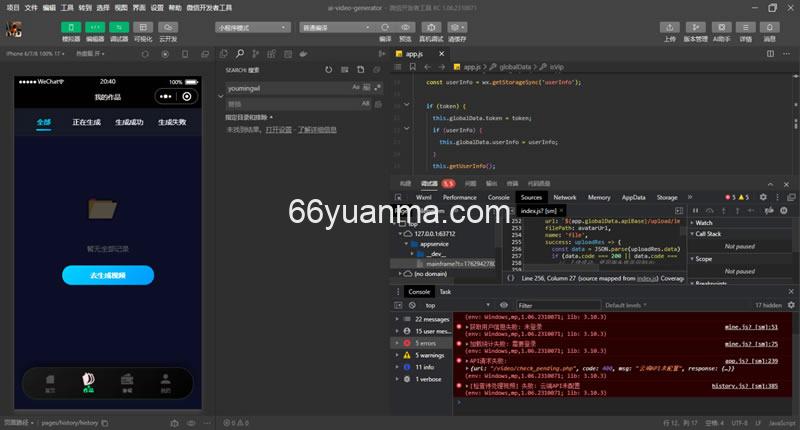Open the 微信开发者工具 menu
This screenshot has width=800, height=430.
click(209, 8)
